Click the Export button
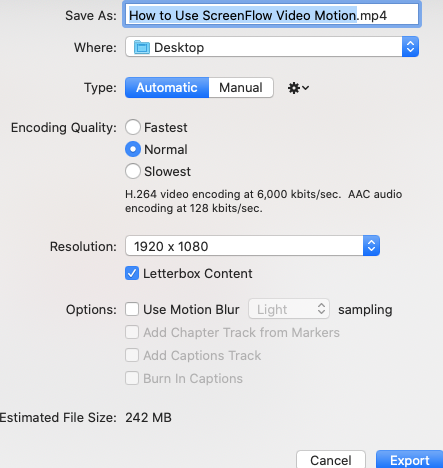443x468 pixels. pos(409,460)
